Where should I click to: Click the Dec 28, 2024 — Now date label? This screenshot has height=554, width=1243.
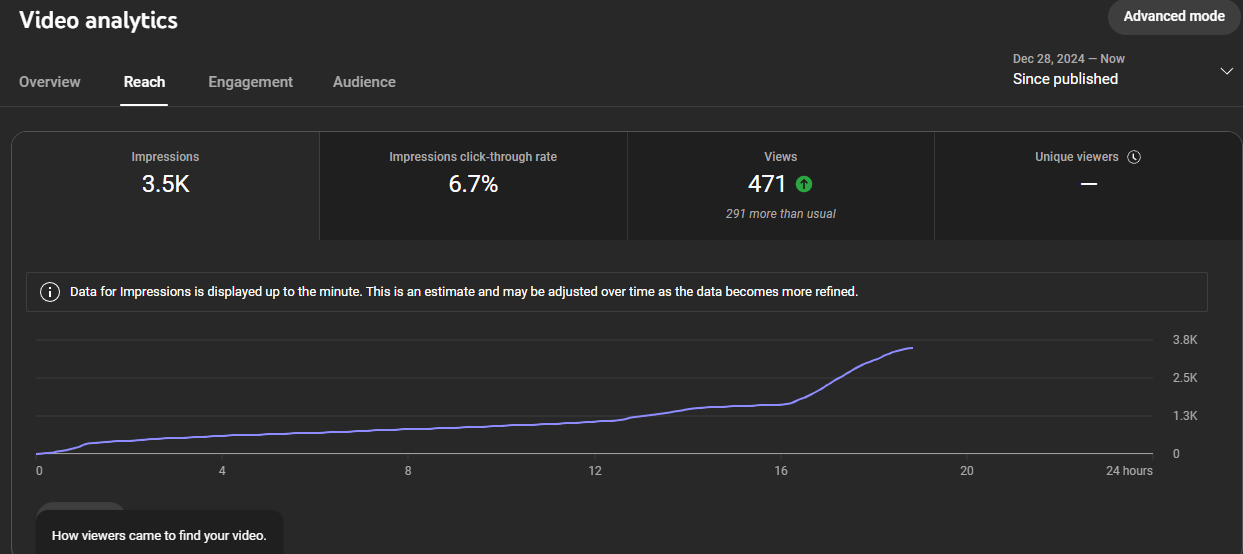point(1068,58)
